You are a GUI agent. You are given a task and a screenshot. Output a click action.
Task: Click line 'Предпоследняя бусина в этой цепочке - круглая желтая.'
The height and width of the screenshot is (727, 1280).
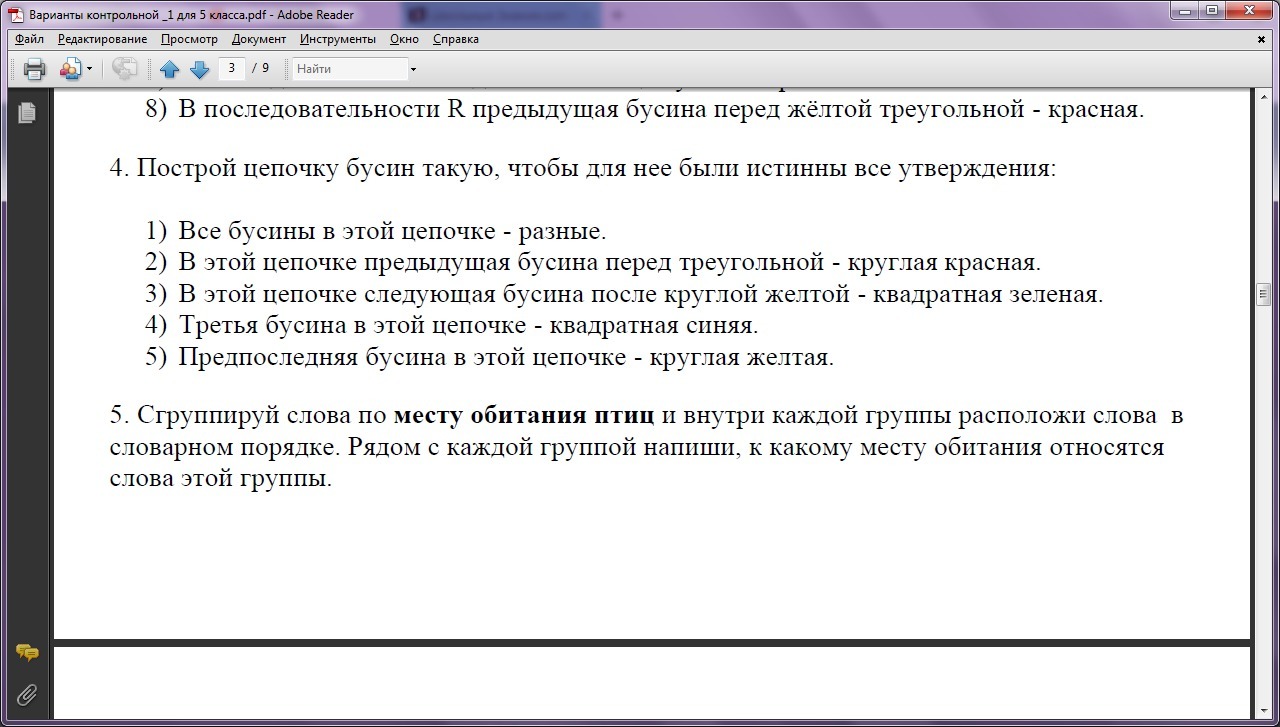point(506,357)
